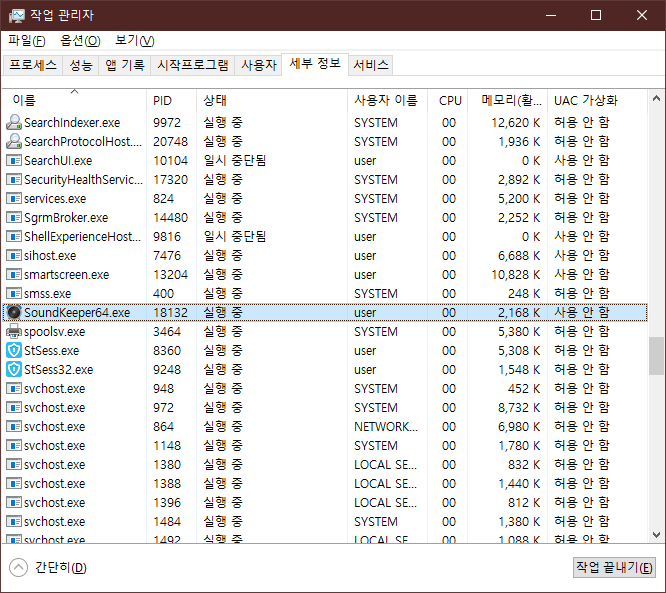Click the NETWORK... user name cell
Screen dimensions: 666x593
386,426
